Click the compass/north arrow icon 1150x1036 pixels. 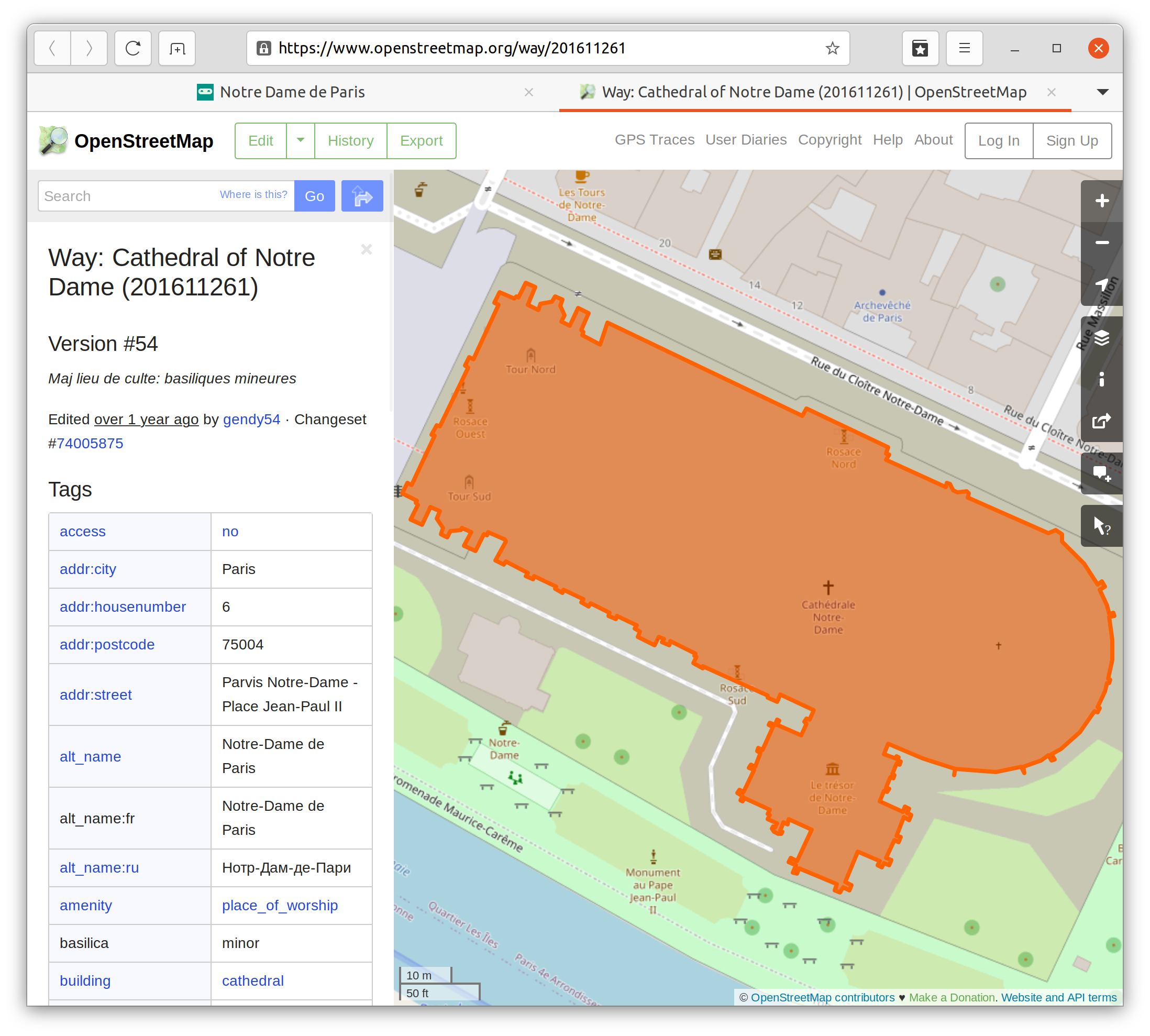1100,290
